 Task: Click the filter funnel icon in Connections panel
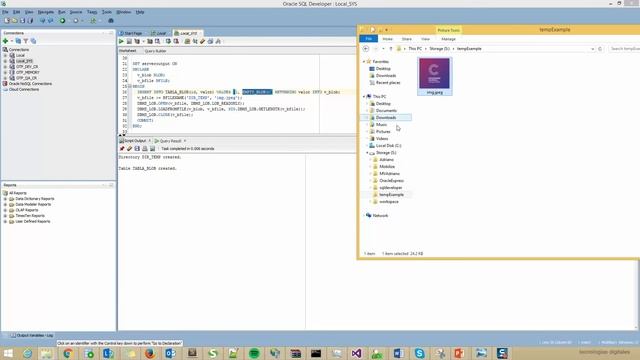pyautogui.click(x=26, y=41)
